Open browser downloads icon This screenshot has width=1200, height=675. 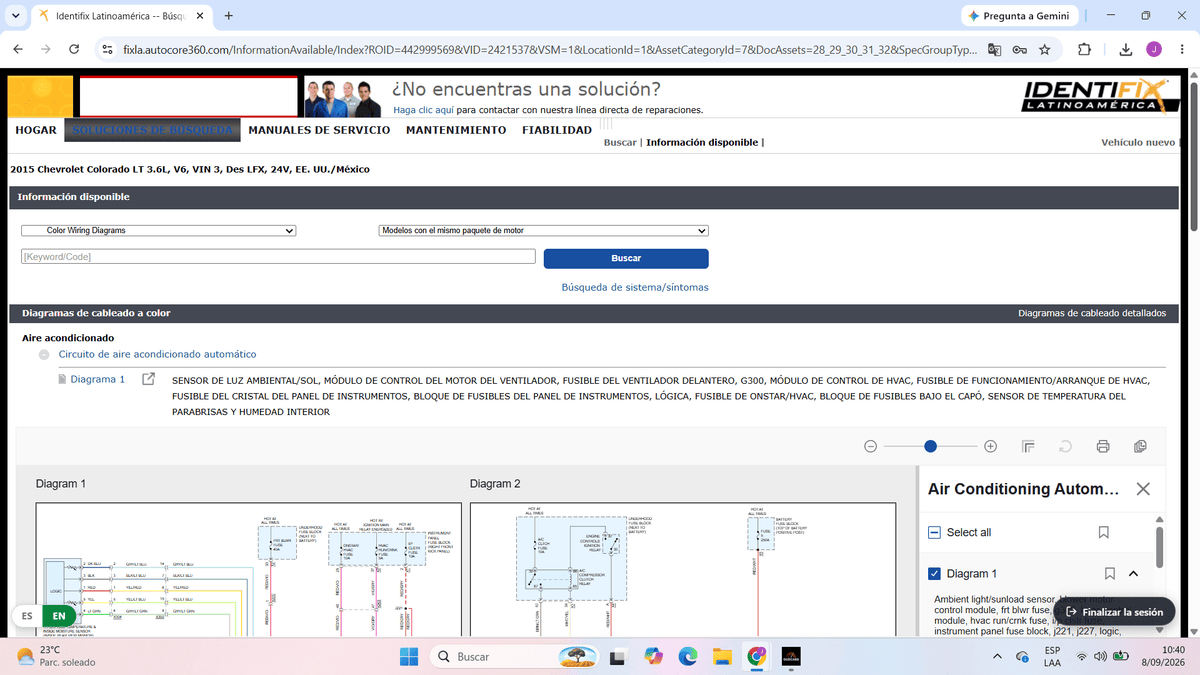click(1125, 49)
